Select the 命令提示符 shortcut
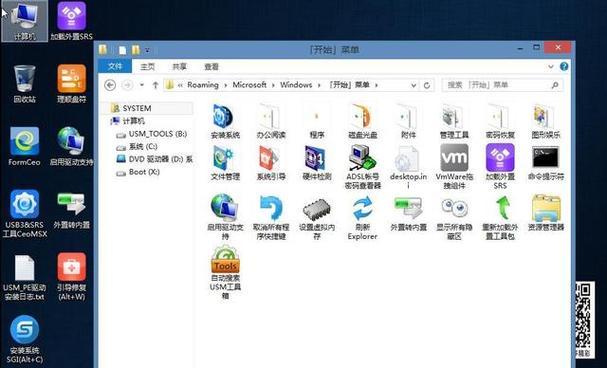This screenshot has height=368, width=607. pos(546,163)
